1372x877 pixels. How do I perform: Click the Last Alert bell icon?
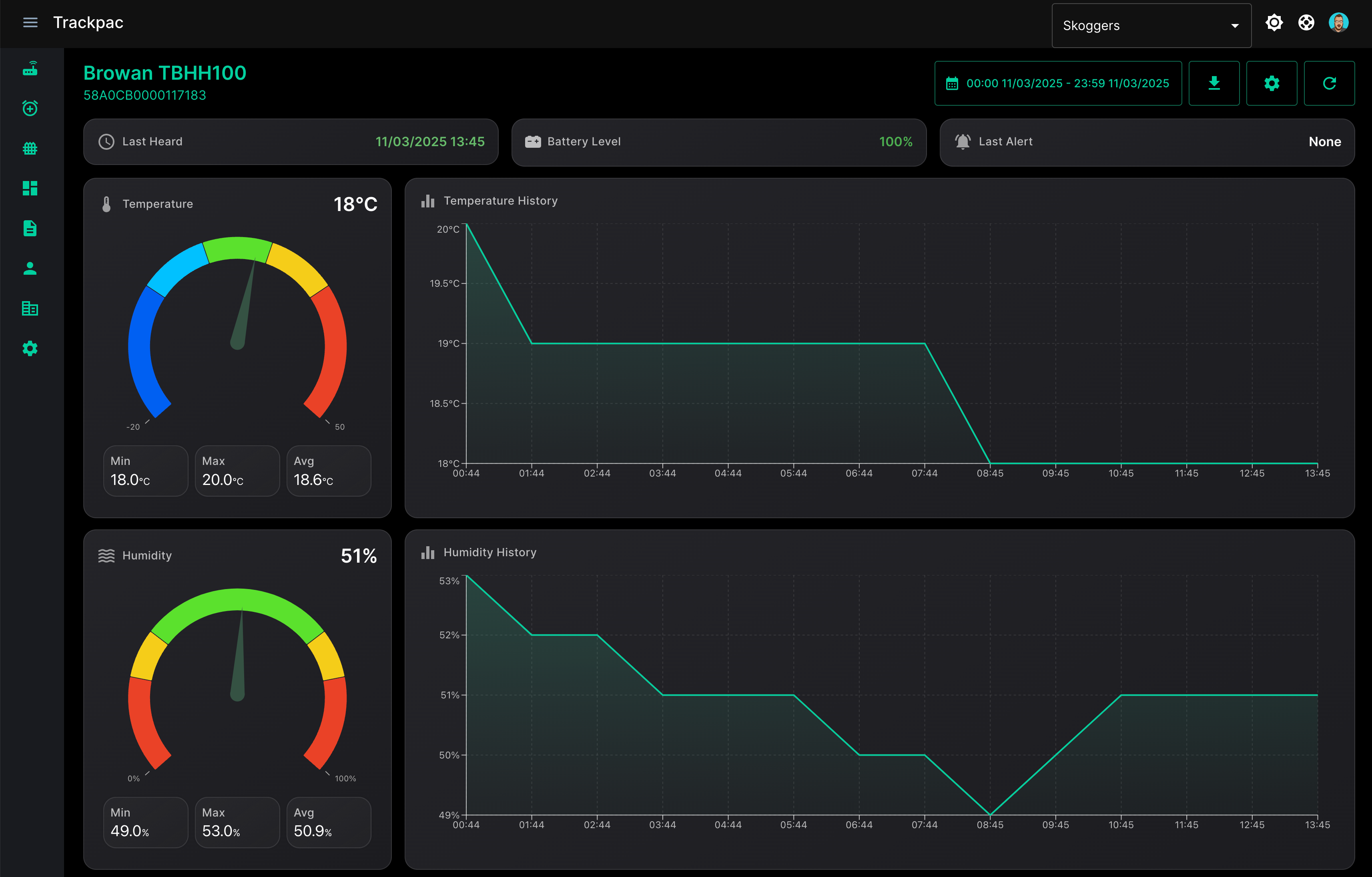[963, 141]
